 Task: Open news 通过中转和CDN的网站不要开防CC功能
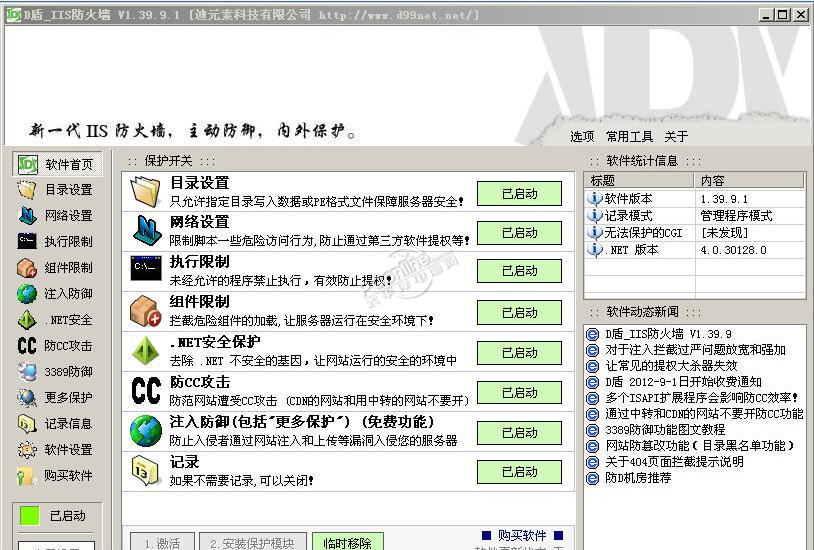click(x=704, y=414)
